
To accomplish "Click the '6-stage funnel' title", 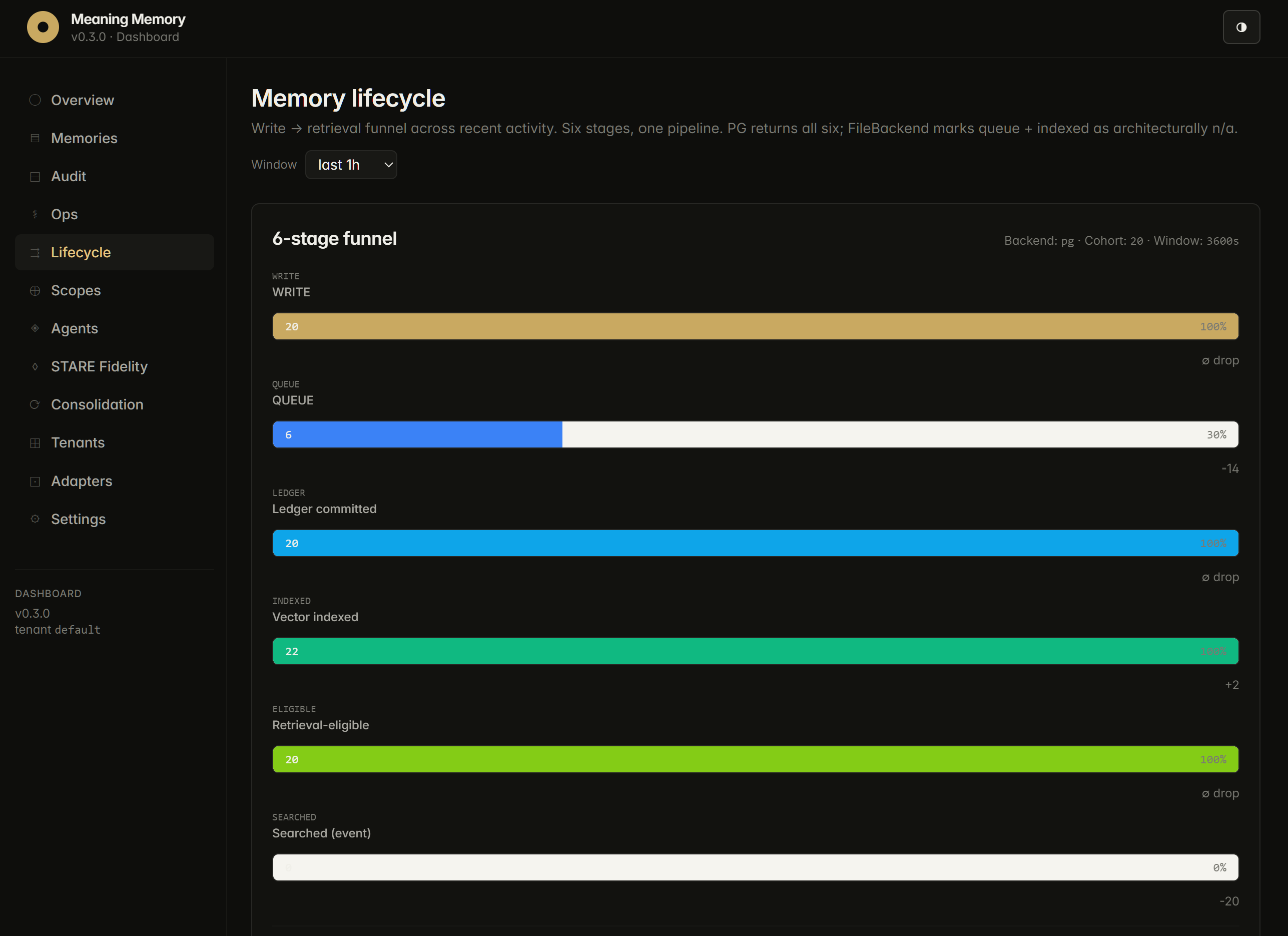I will pos(334,239).
